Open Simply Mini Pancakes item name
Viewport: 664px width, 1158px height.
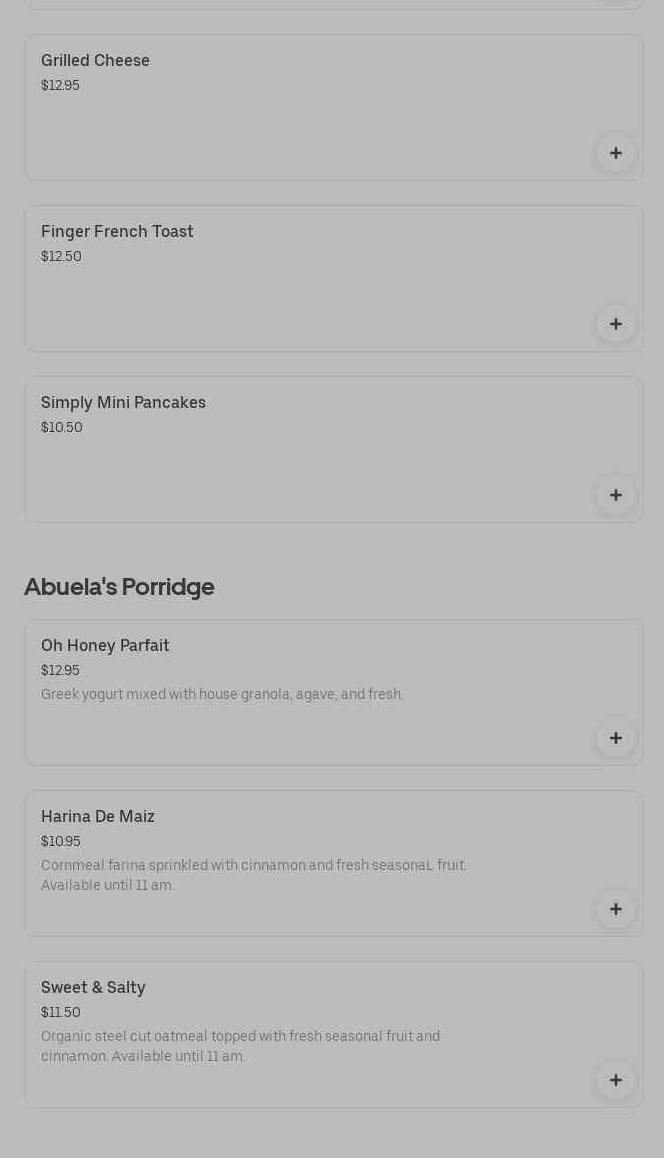123,403
